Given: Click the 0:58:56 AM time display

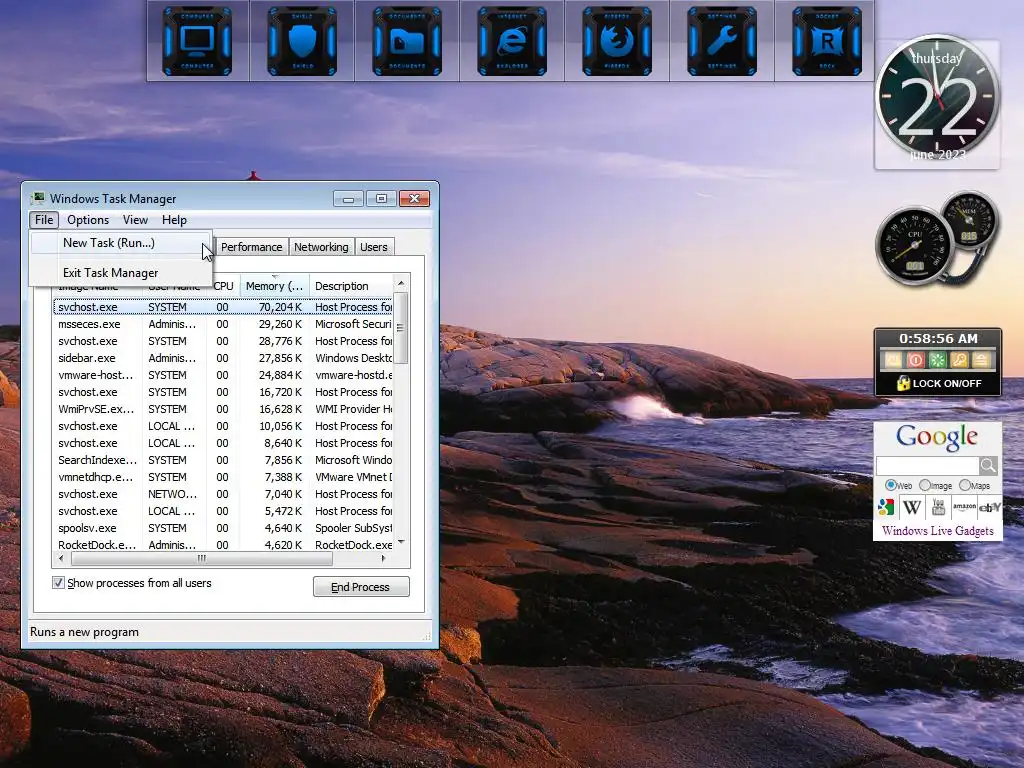Looking at the screenshot, I should [x=938, y=338].
